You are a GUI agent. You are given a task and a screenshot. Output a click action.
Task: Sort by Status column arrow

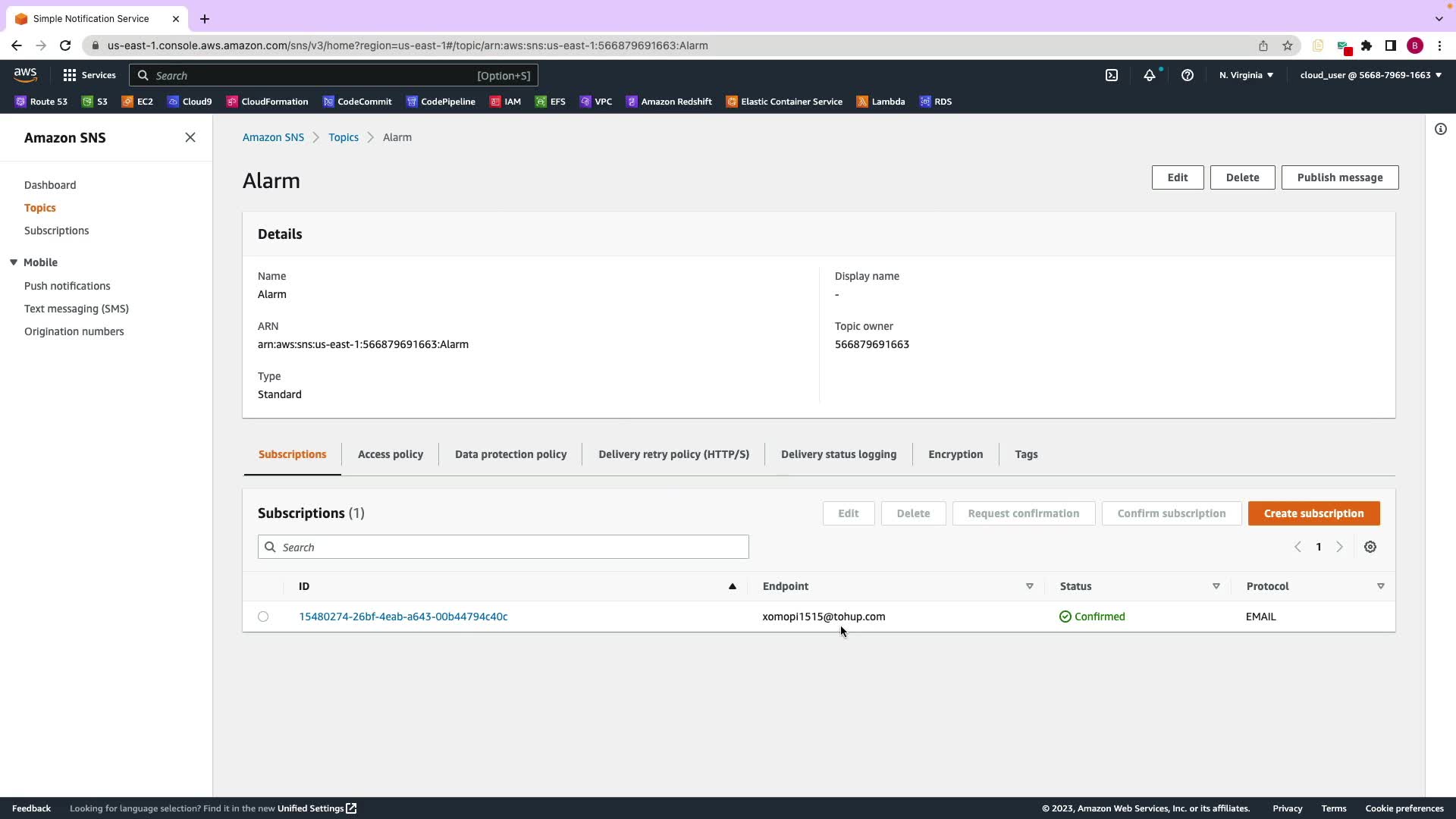[x=1216, y=586]
